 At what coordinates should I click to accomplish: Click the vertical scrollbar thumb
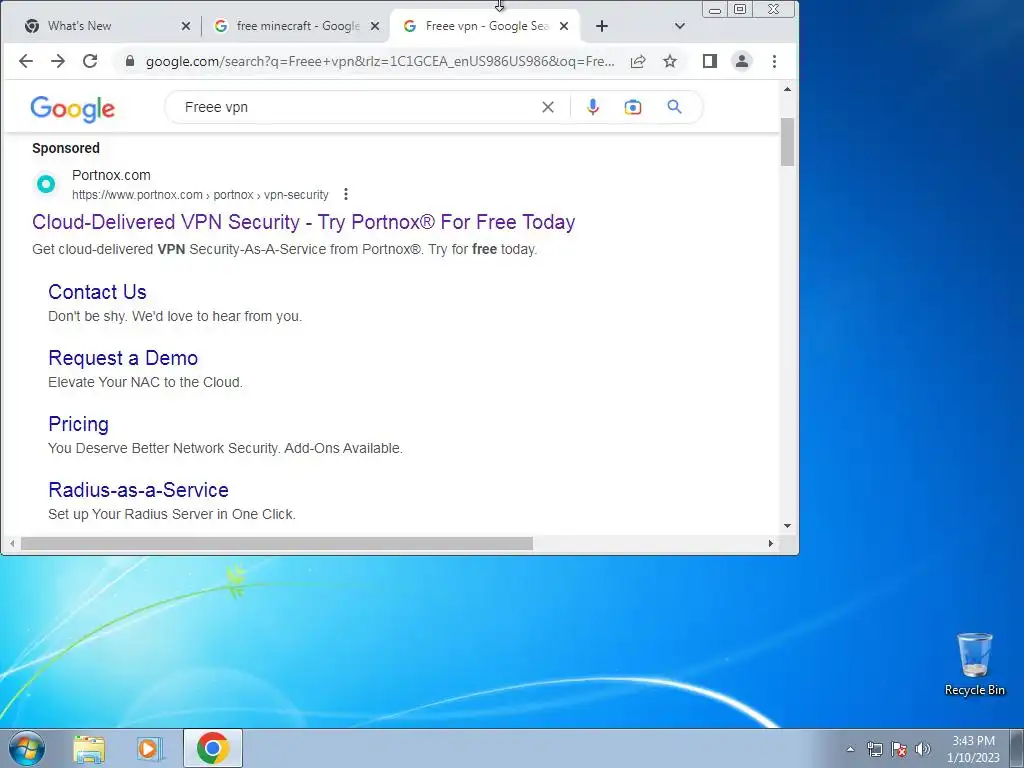(x=787, y=142)
